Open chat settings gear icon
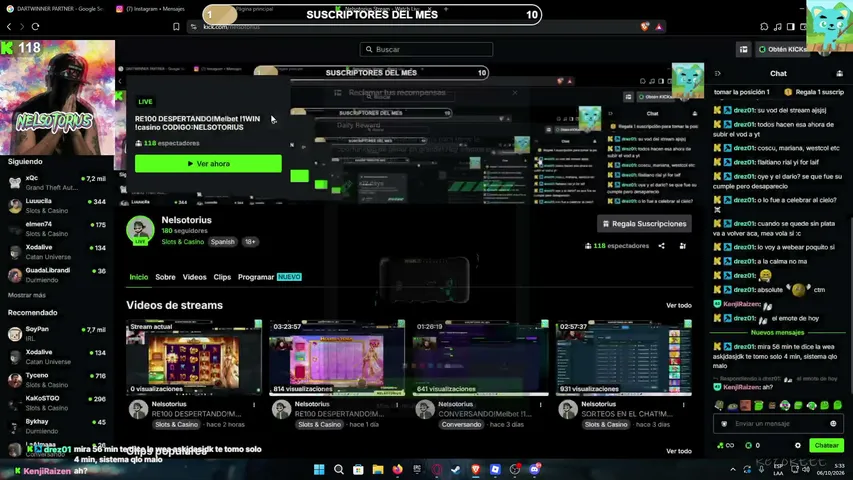853x480 pixels. point(798,445)
